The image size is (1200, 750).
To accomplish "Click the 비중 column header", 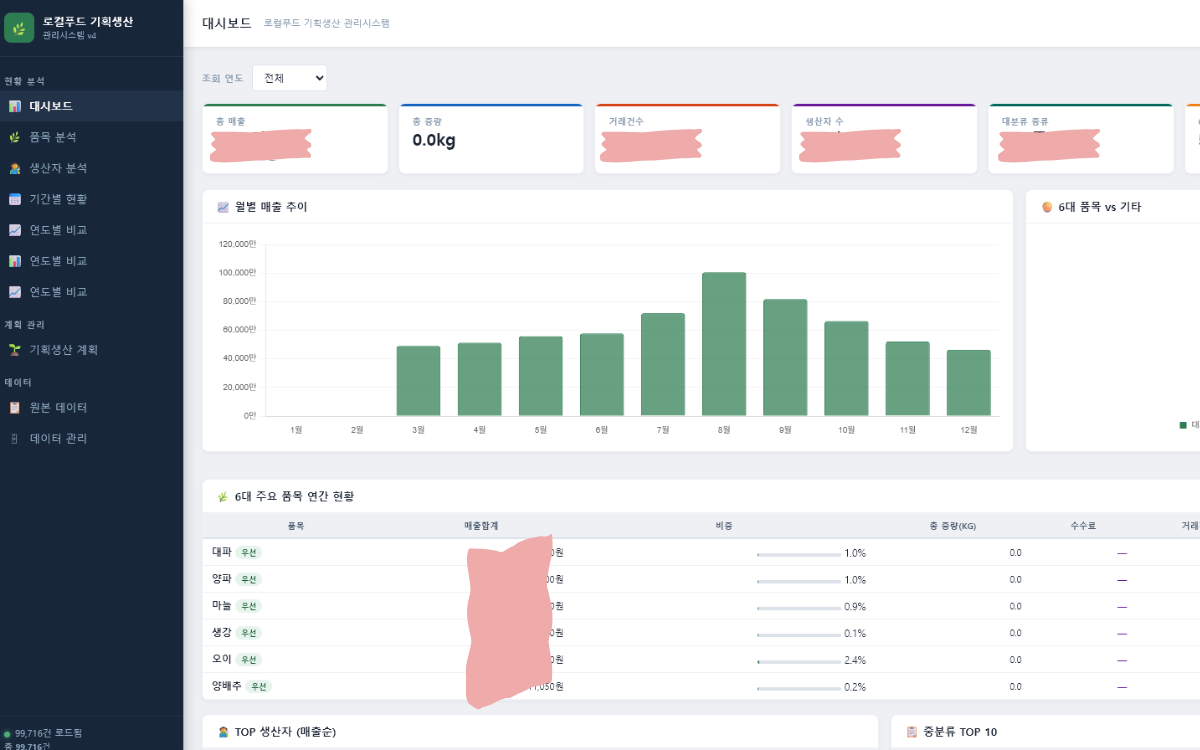I will (723, 526).
